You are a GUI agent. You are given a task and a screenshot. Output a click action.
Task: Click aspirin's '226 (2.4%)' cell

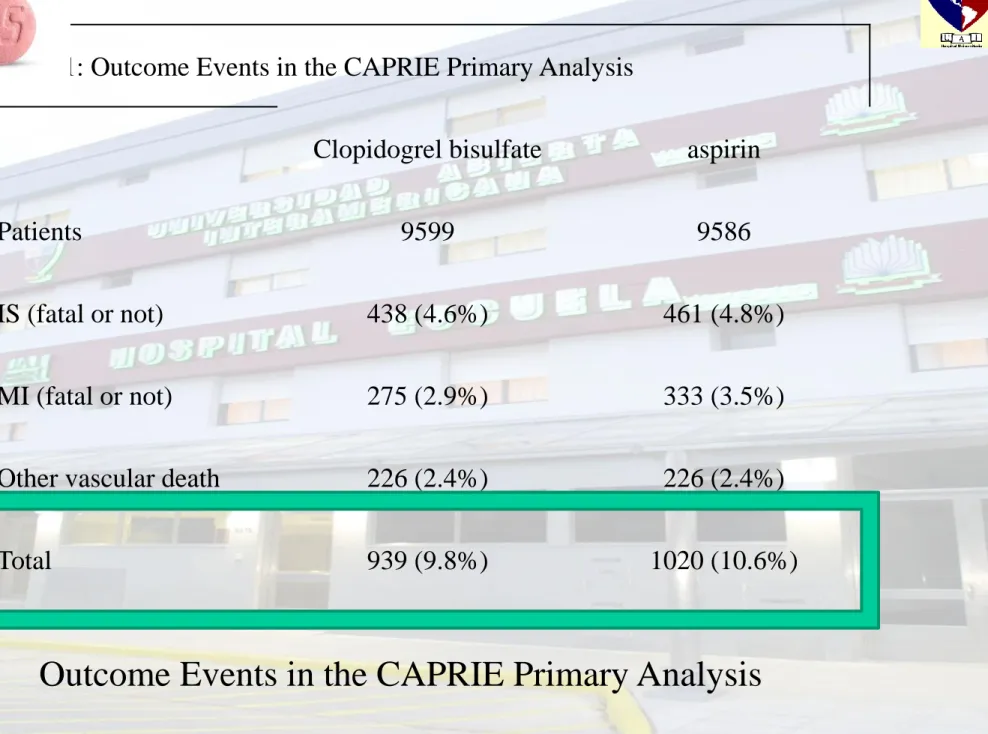tap(723, 478)
